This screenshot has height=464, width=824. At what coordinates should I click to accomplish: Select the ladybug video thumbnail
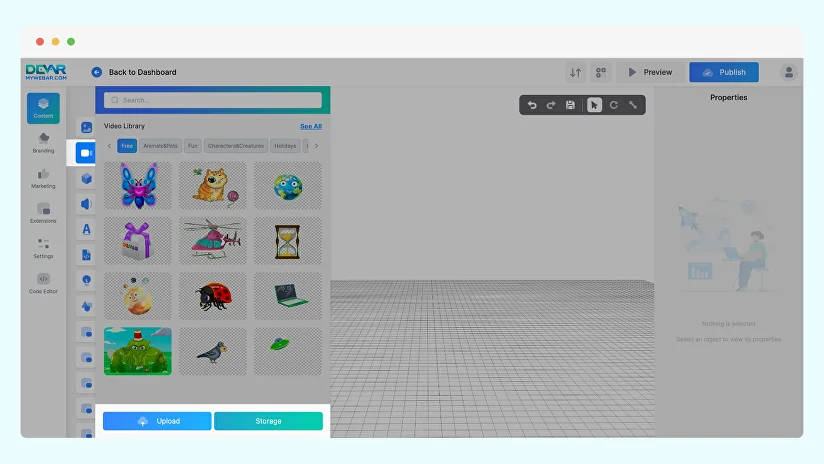(212, 296)
